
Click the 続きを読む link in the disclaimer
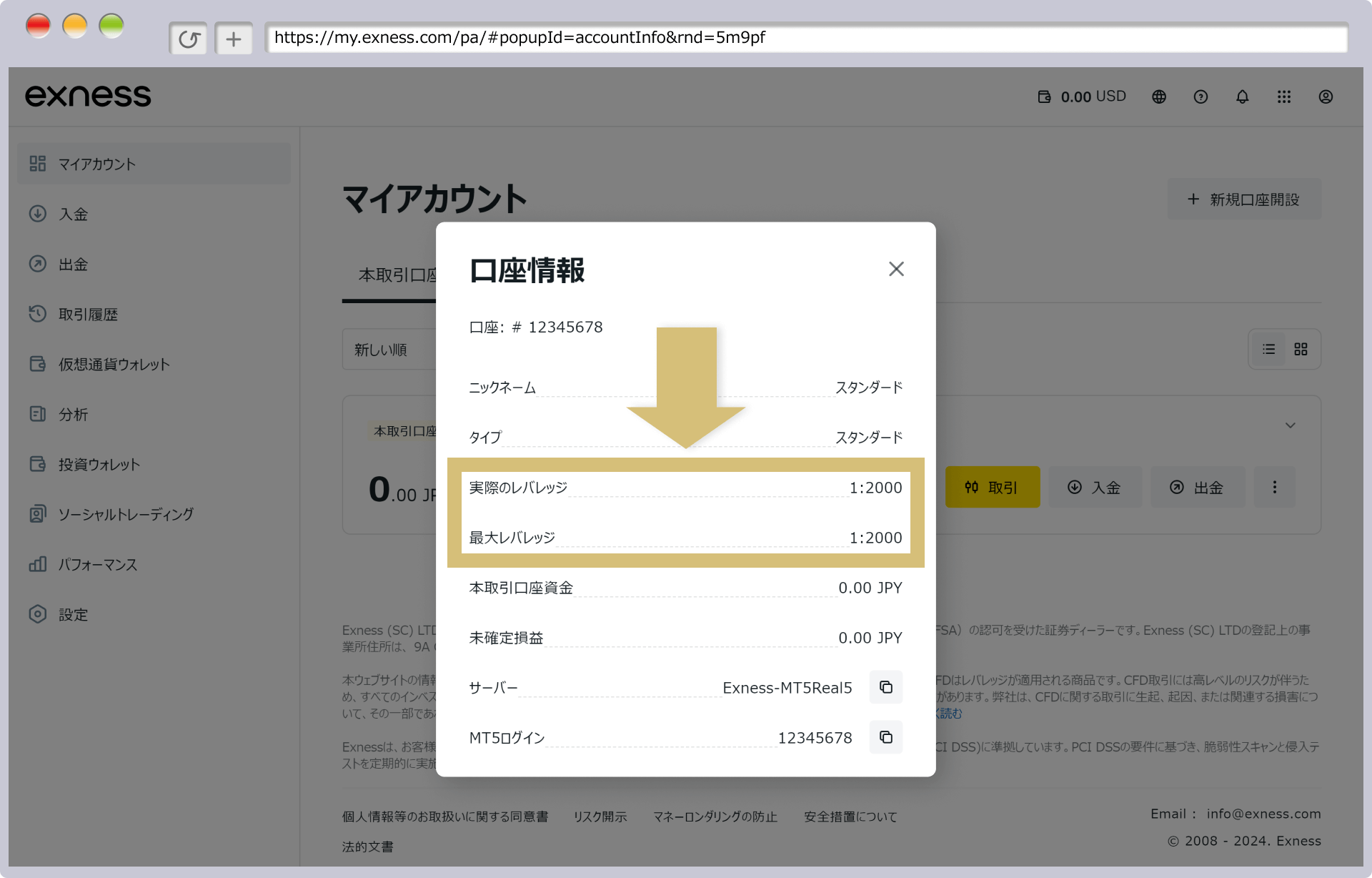pyautogui.click(x=949, y=714)
